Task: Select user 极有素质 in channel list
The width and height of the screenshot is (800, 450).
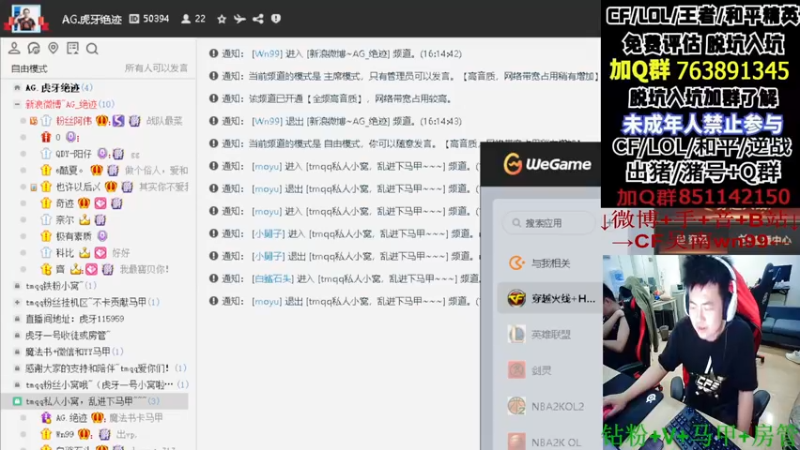Action: pos(73,236)
